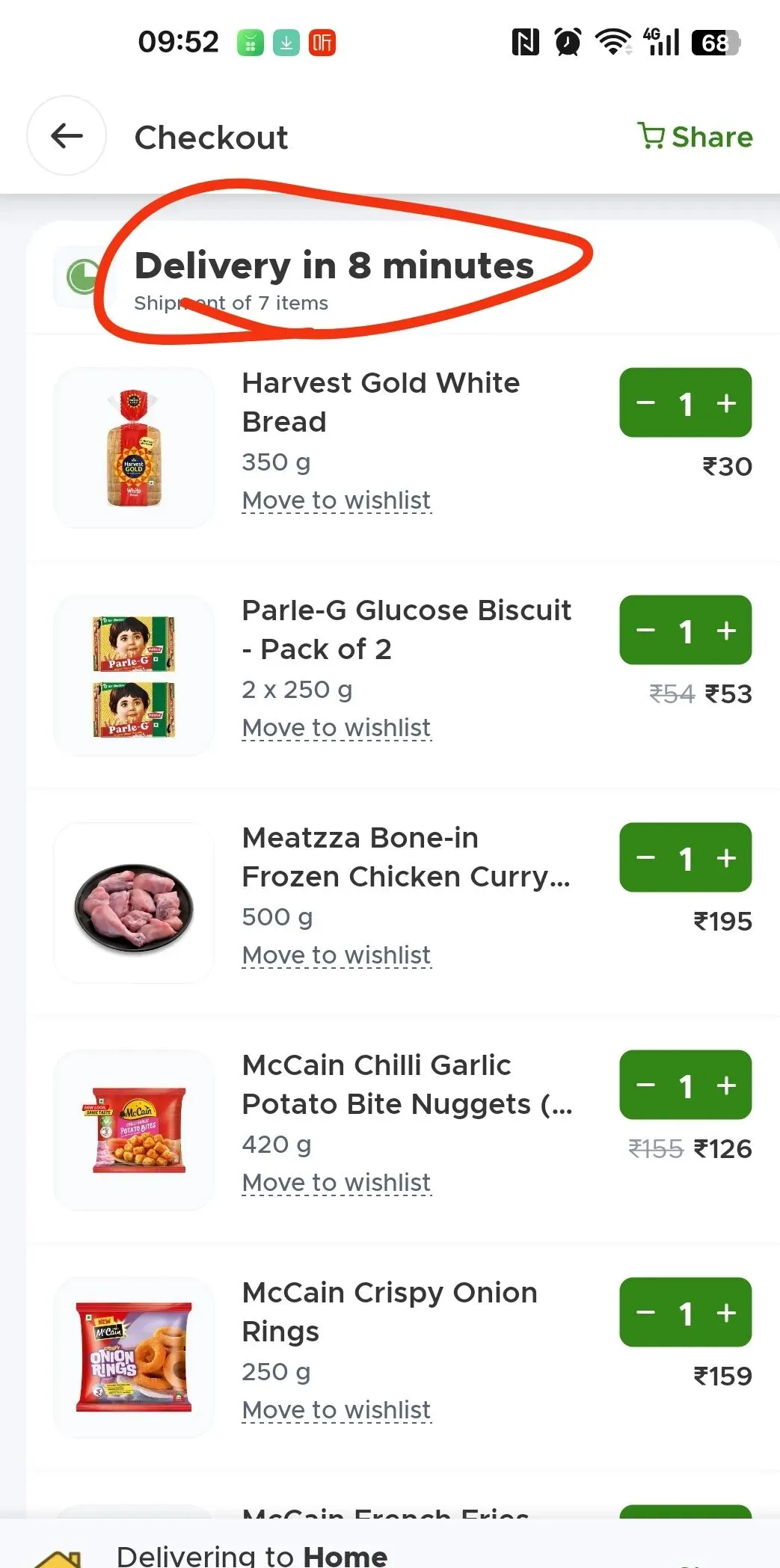Decrease Harvest Gold White Bread quantity
The width and height of the screenshot is (780, 1568).
[645, 403]
